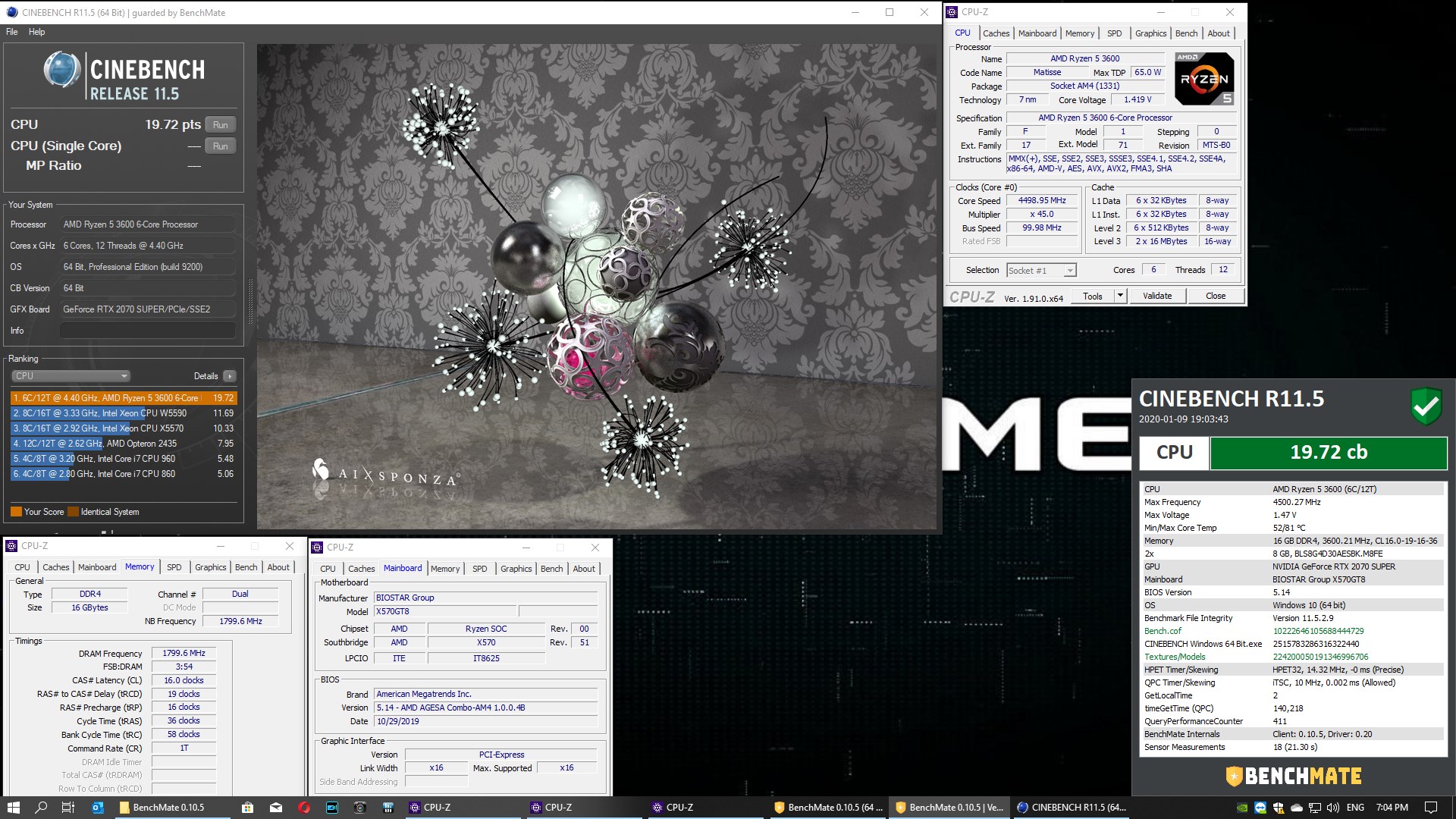Screen dimensions: 1456x819
Task: Open the Socket #1 selection dropdown
Action: (x=1041, y=271)
